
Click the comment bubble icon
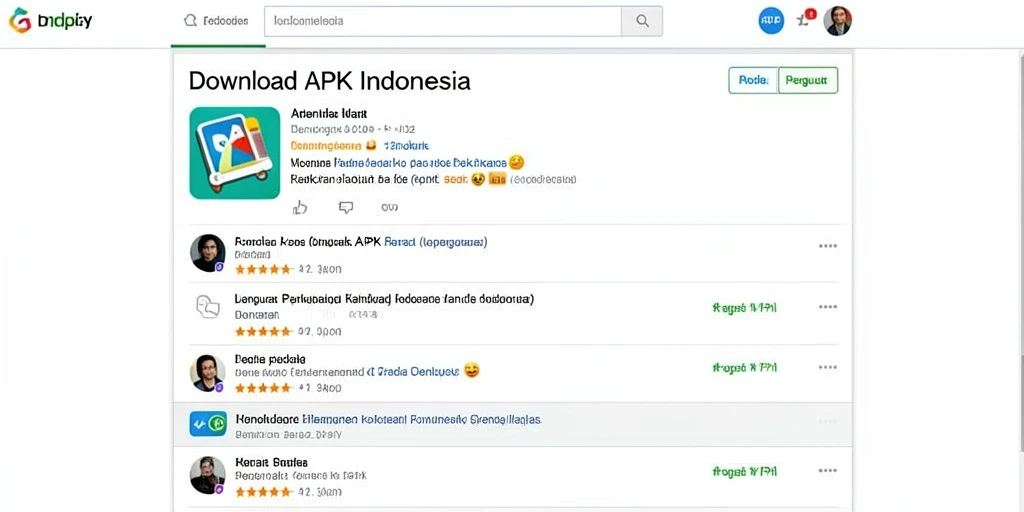(345, 208)
